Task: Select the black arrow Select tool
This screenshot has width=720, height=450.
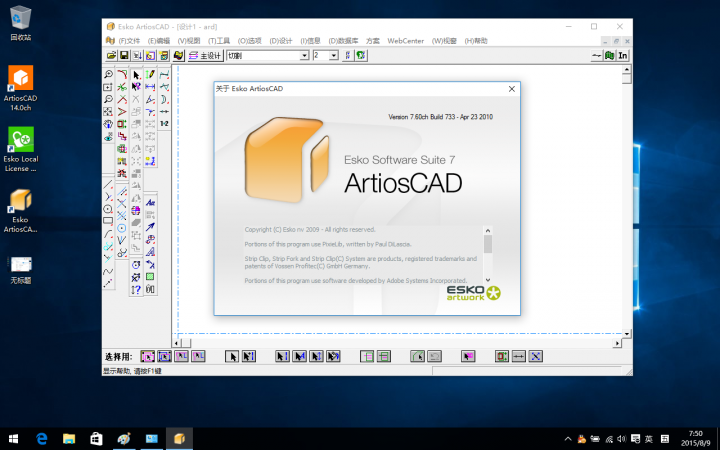Action: point(136,74)
